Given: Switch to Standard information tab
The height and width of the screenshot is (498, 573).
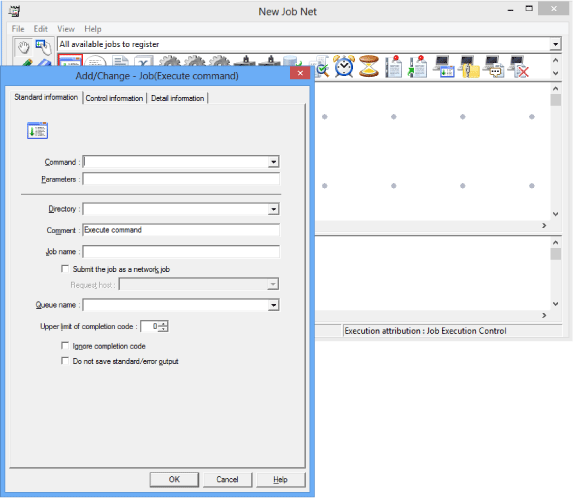Looking at the screenshot, I should coord(46,97).
